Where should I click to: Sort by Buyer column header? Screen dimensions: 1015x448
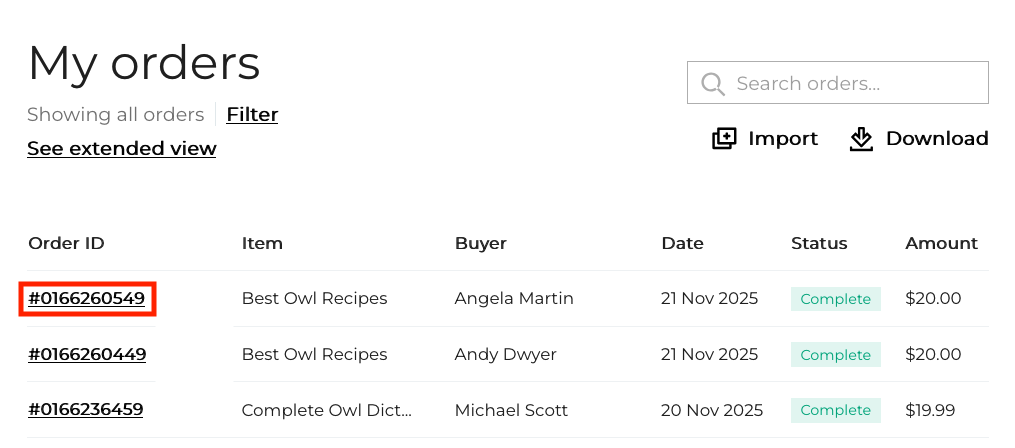[481, 243]
